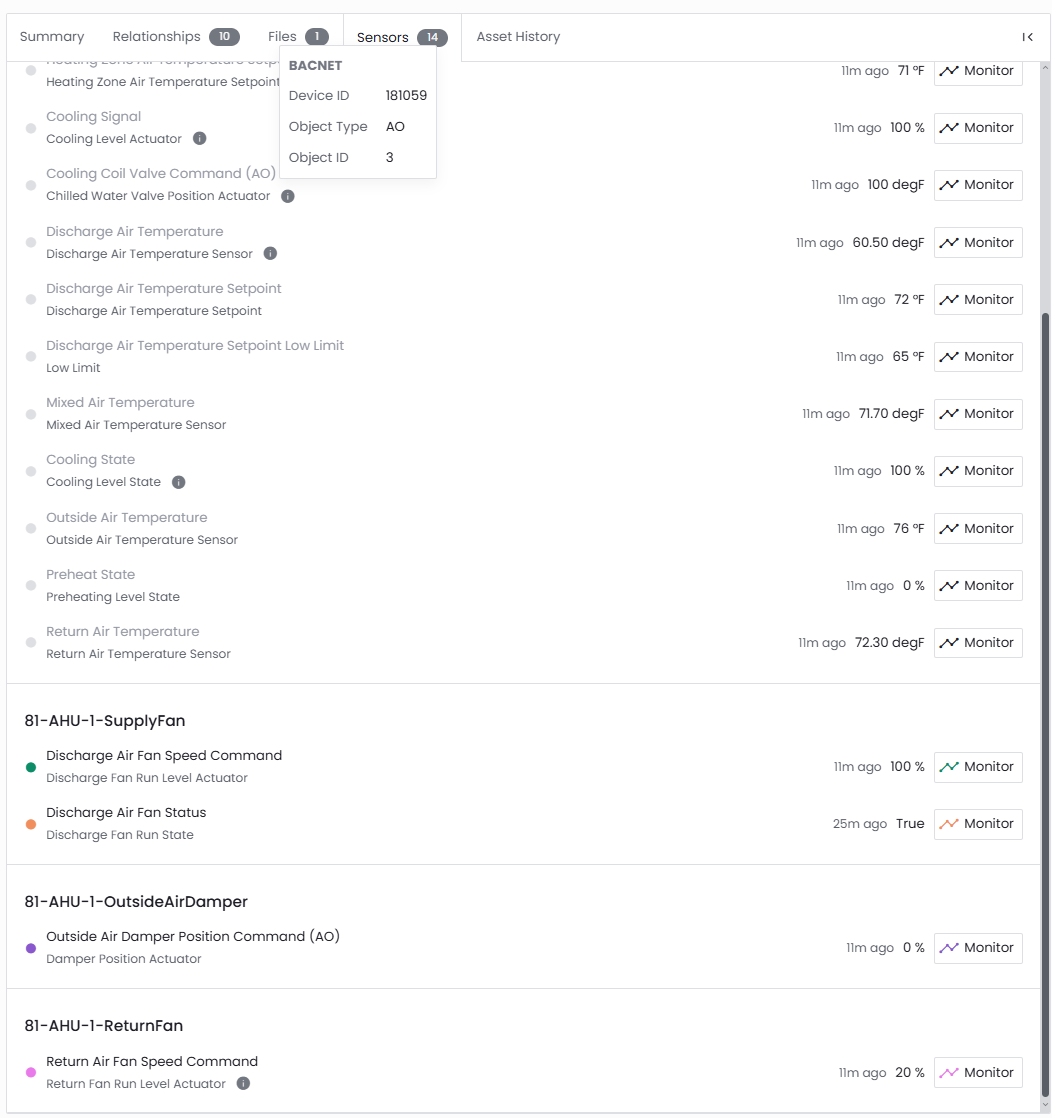Viewport: 1052px width, 1118px height.
Task: Open the Relationships tab
Action: click(x=175, y=36)
